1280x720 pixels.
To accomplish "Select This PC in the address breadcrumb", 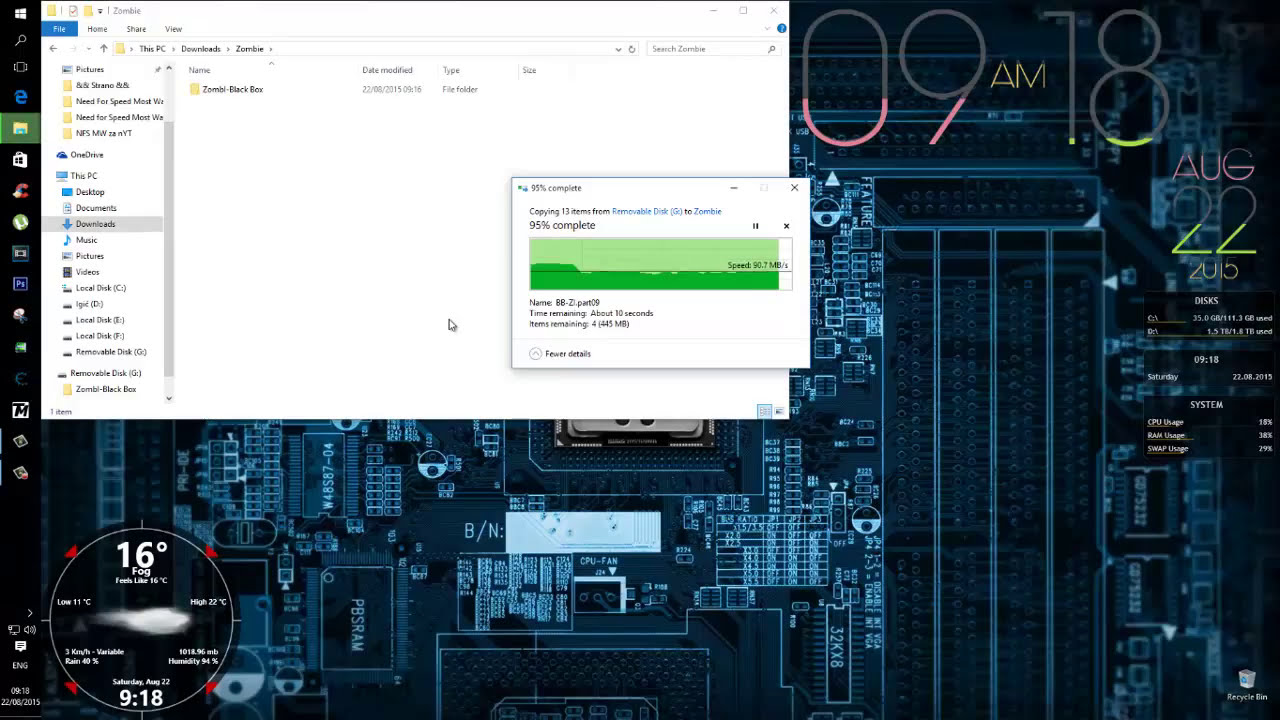I will click(152, 48).
